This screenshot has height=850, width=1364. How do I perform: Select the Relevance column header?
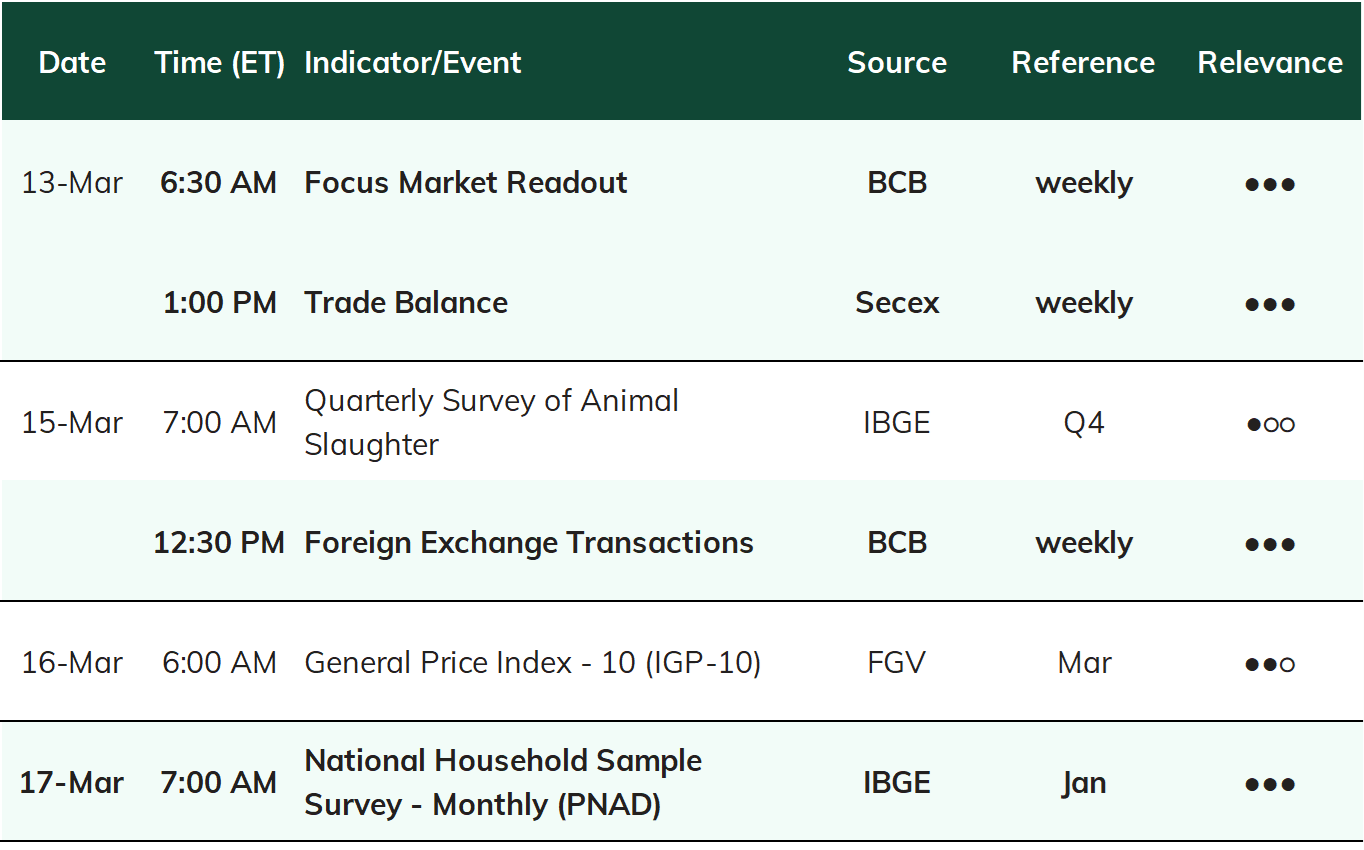point(1270,62)
